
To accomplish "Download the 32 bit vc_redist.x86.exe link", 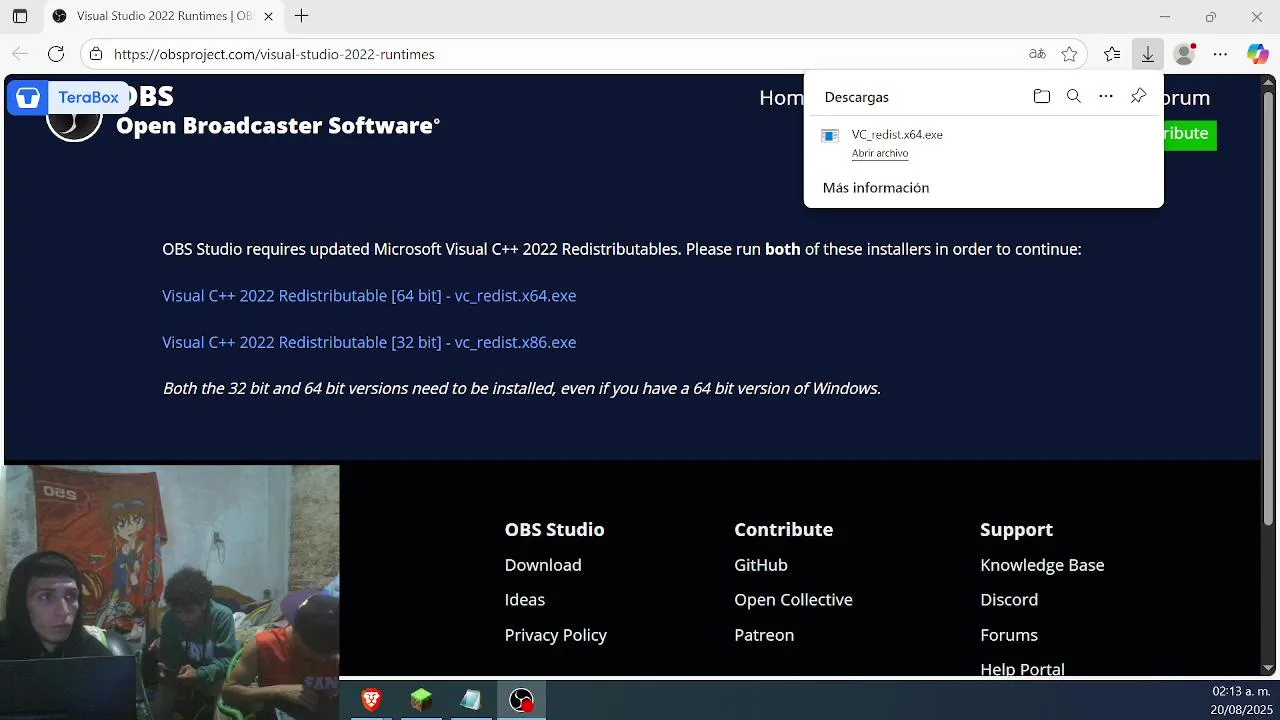I will coord(369,342).
